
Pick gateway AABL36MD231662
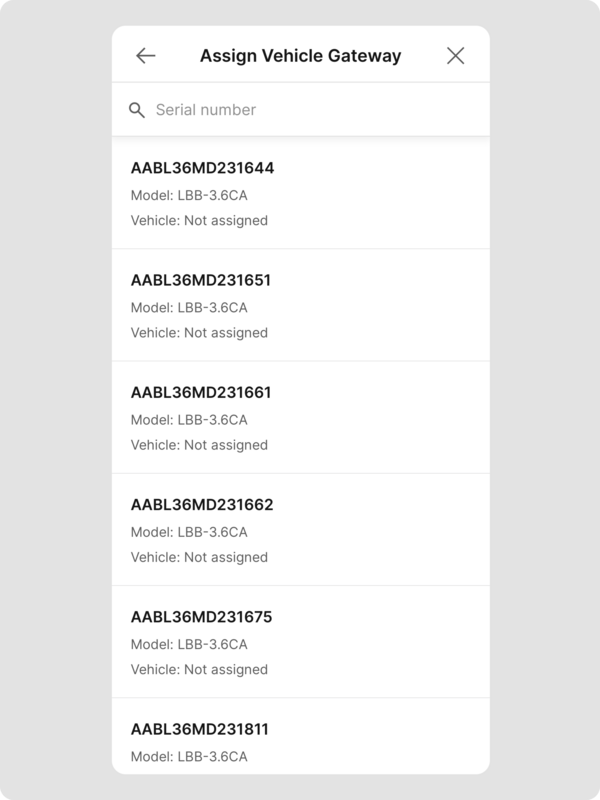click(202, 504)
